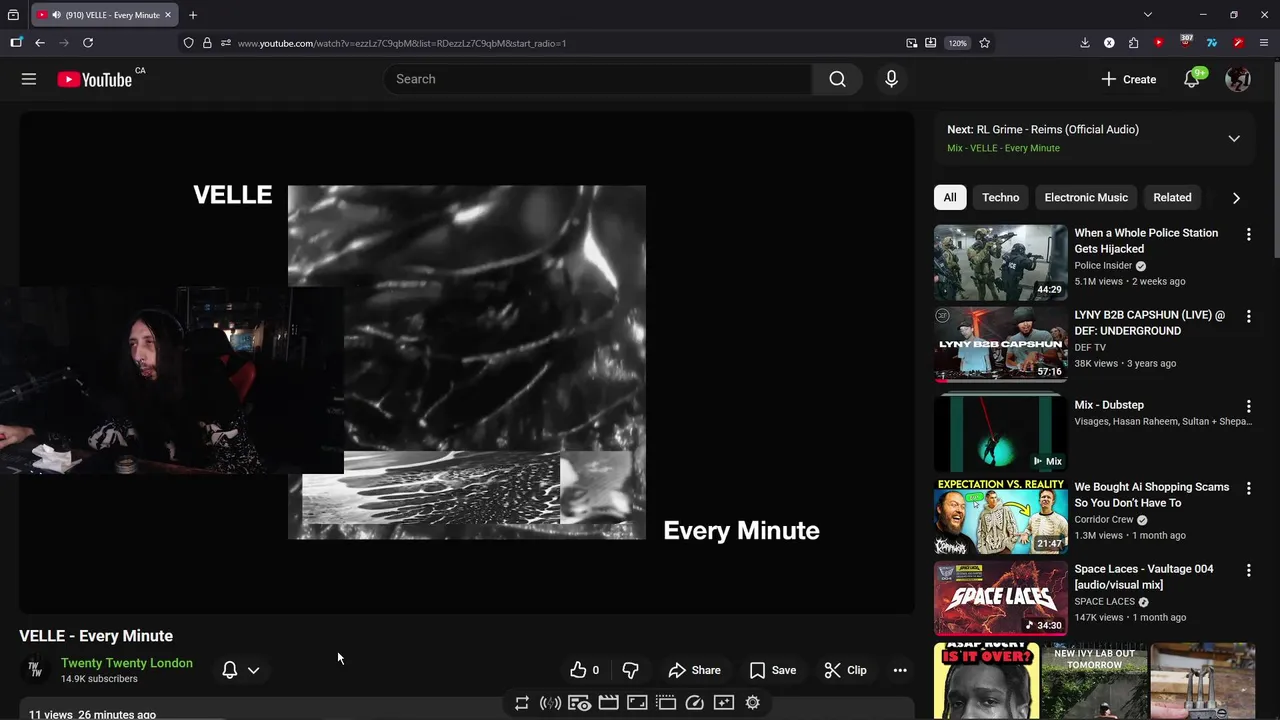1280x720 pixels.
Task: Open the YouTube guide hamburger menu
Action: (x=29, y=79)
